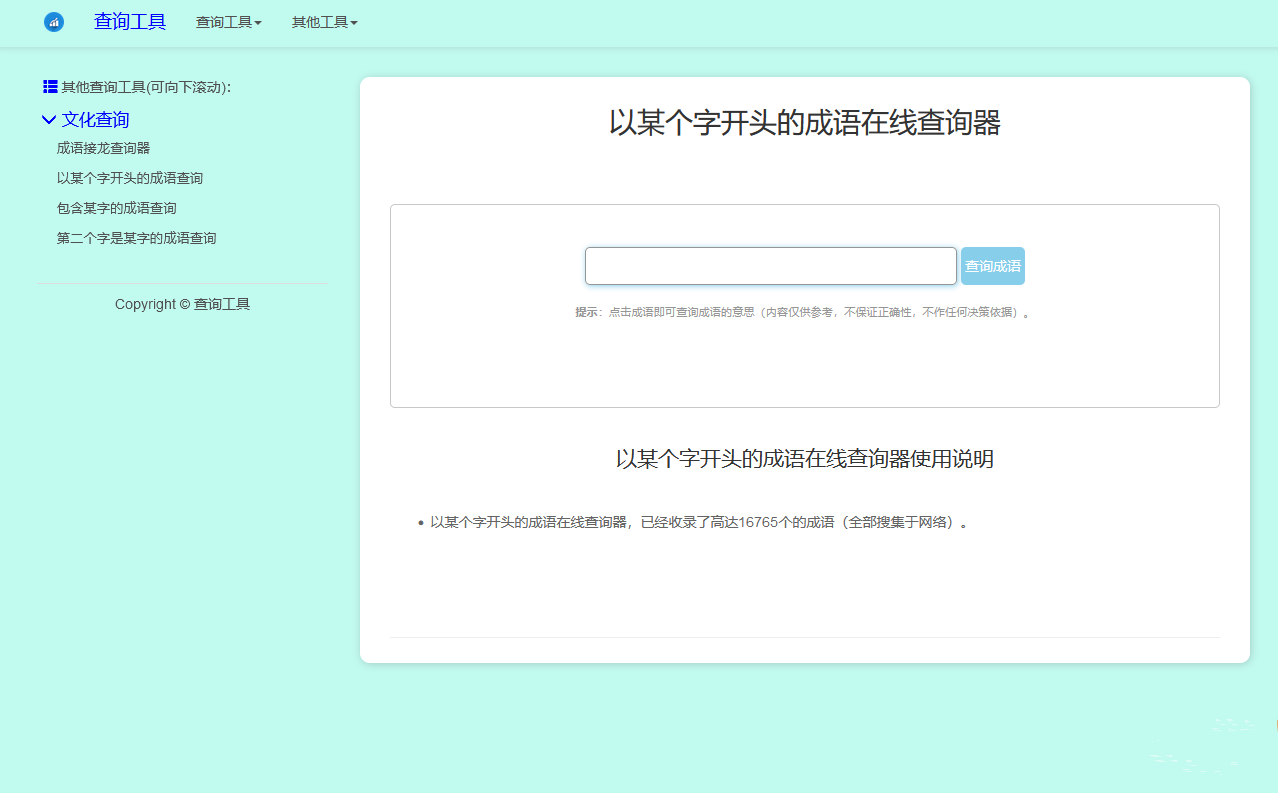Click the Copyright © 查询工具 text

(182, 304)
